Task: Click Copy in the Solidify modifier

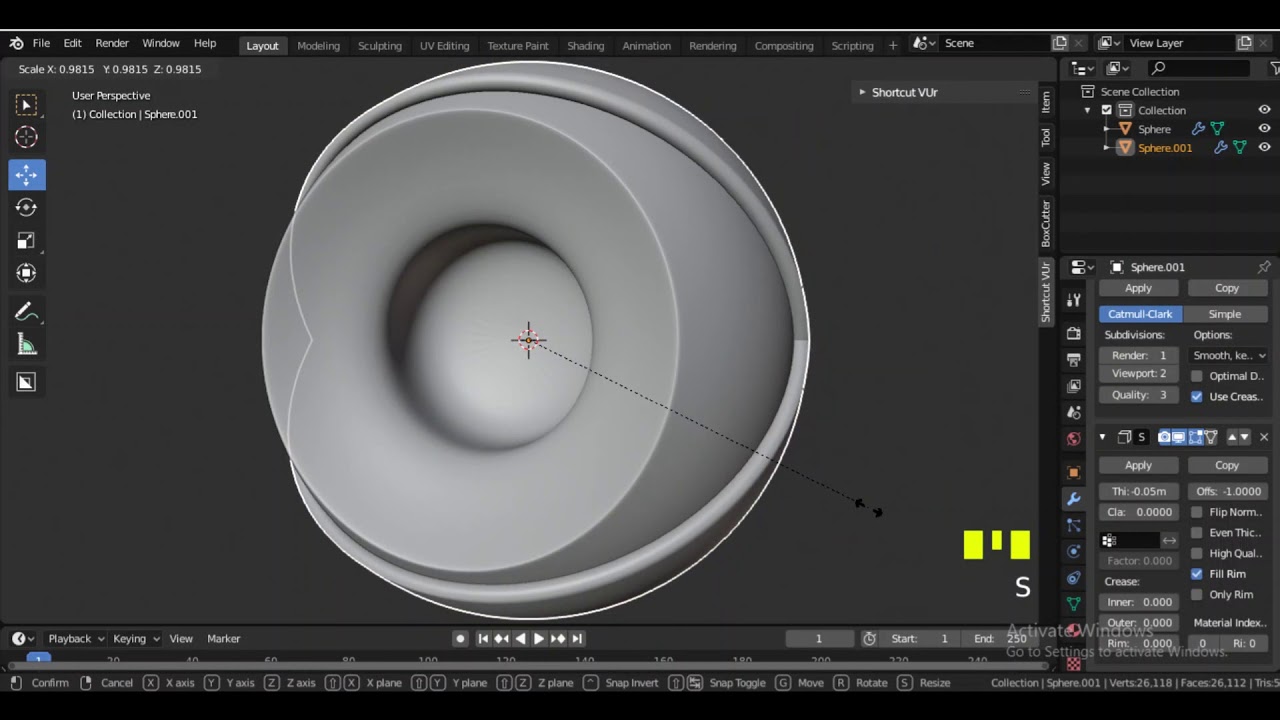Action: coord(1227,465)
